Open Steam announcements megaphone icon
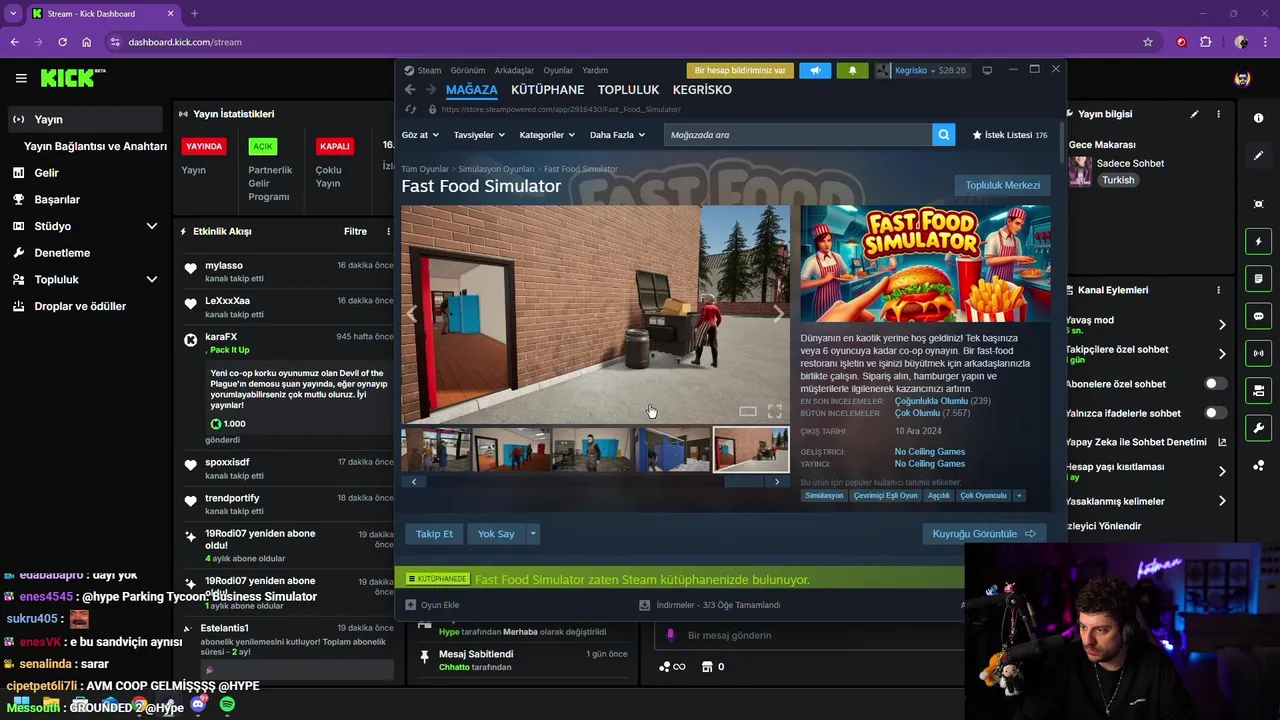 tap(816, 71)
